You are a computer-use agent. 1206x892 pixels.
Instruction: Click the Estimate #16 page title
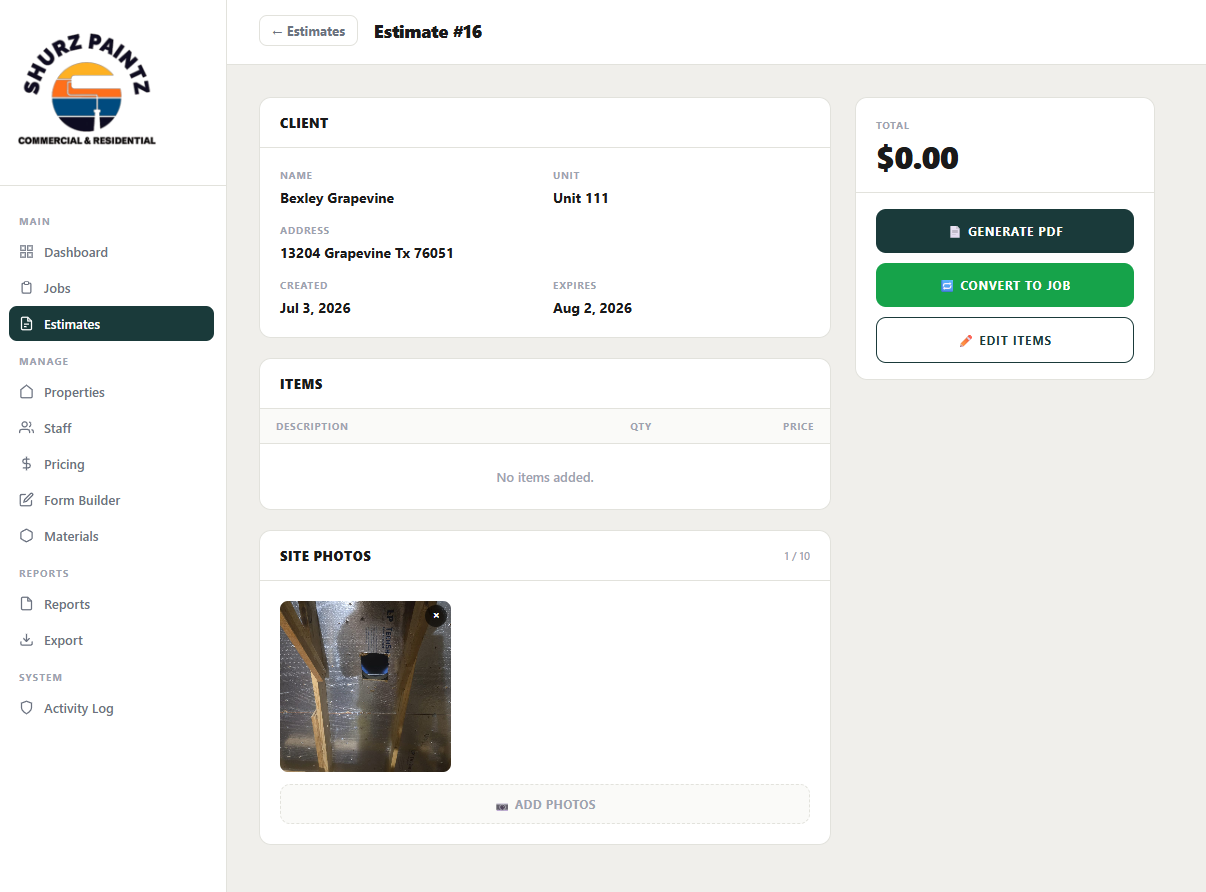click(428, 31)
